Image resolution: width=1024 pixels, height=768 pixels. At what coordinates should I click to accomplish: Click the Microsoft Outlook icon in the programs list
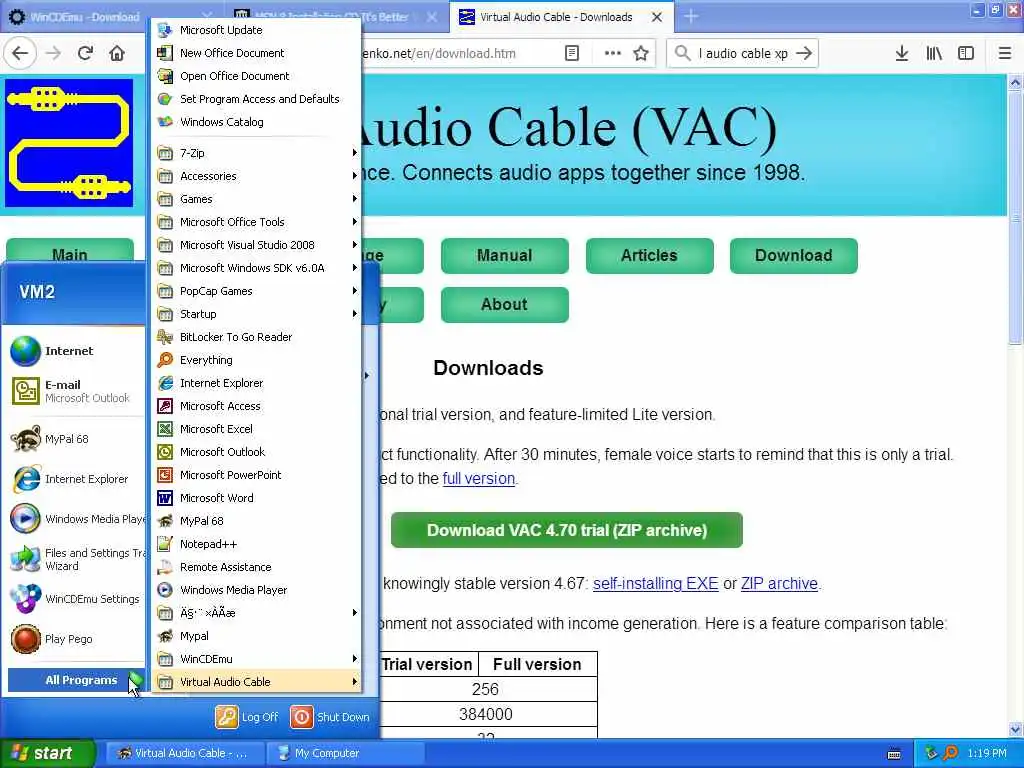click(x=165, y=452)
